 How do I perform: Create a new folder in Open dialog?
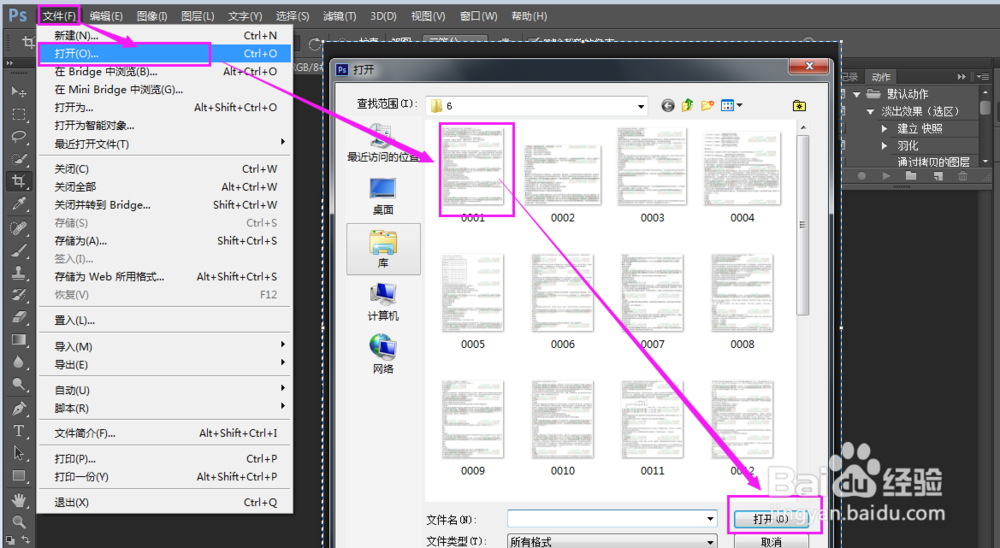[x=707, y=105]
